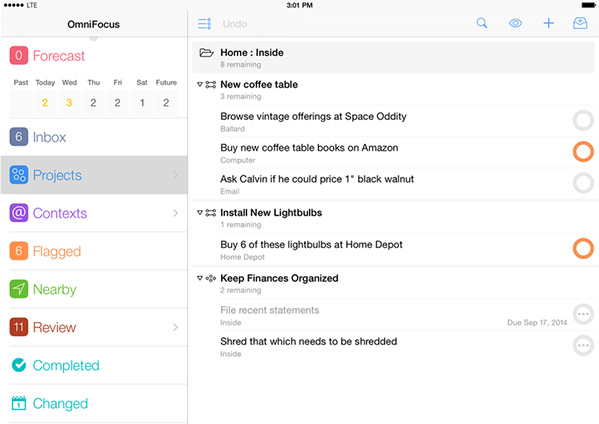Open the Flagged perspective

(x=94, y=251)
